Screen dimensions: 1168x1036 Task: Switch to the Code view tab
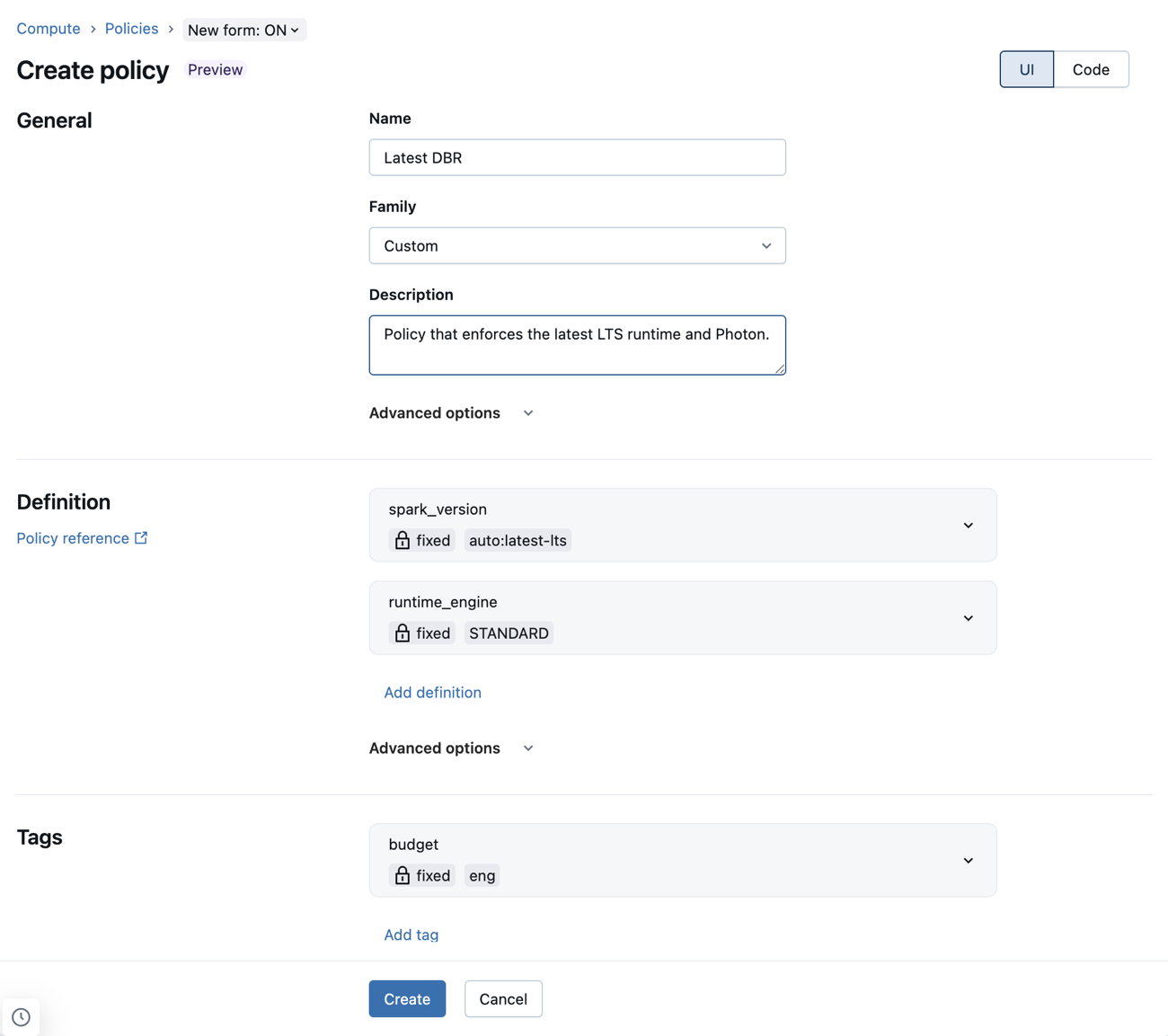[1091, 69]
